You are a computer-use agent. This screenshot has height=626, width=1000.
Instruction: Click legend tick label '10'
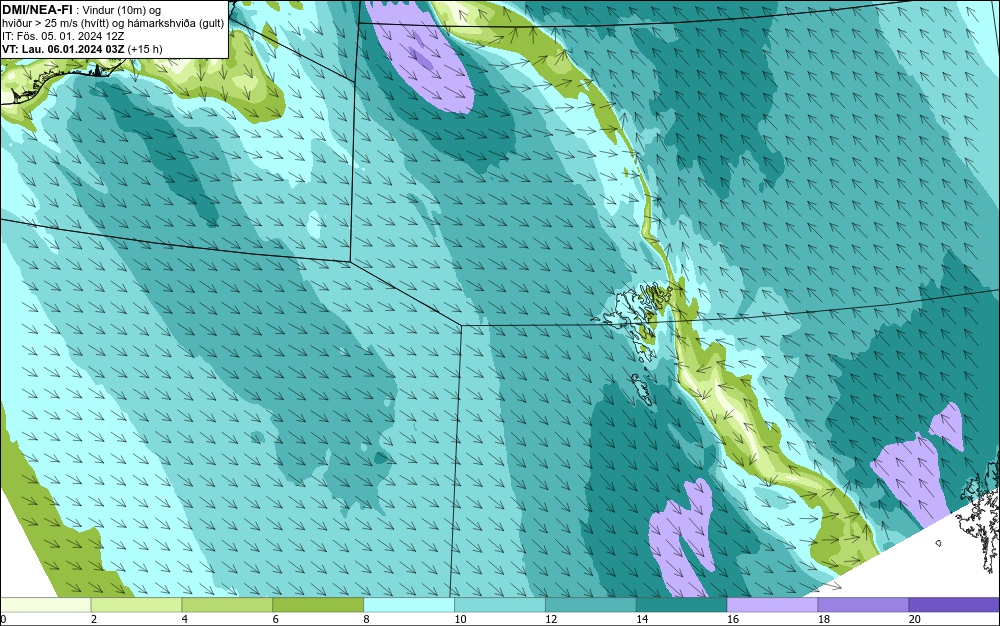pos(460,619)
